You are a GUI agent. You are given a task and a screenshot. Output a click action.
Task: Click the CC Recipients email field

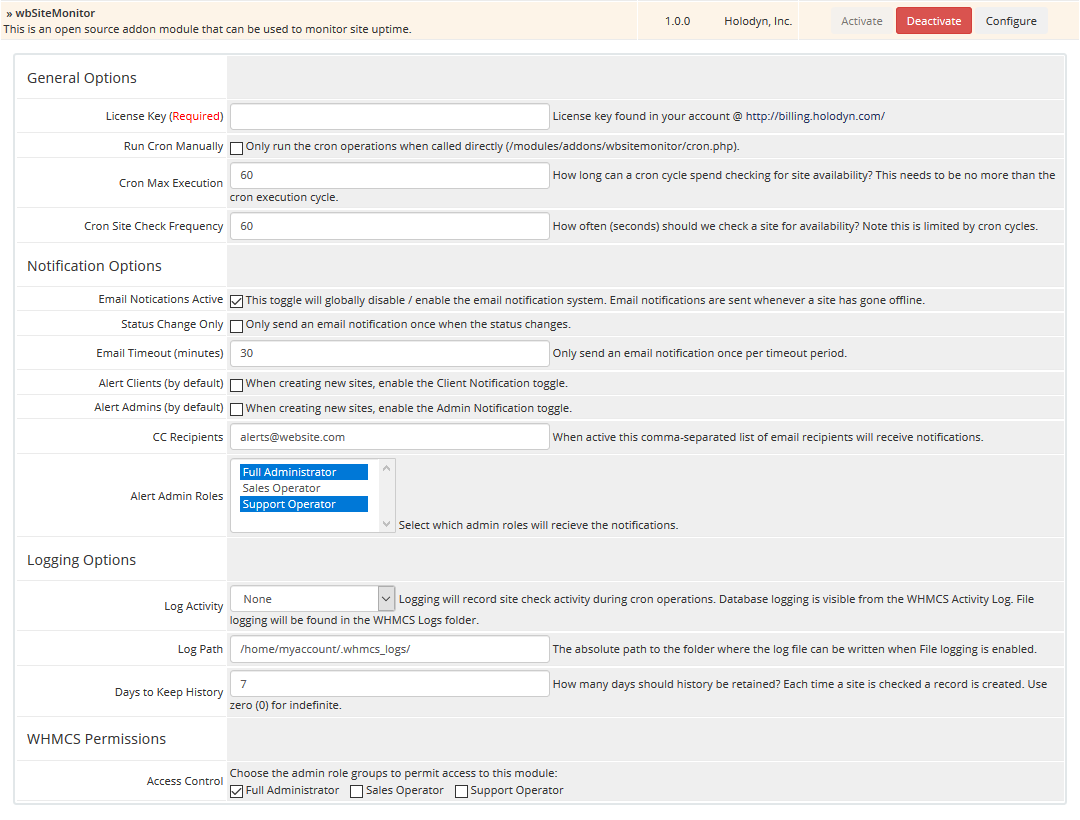(390, 437)
